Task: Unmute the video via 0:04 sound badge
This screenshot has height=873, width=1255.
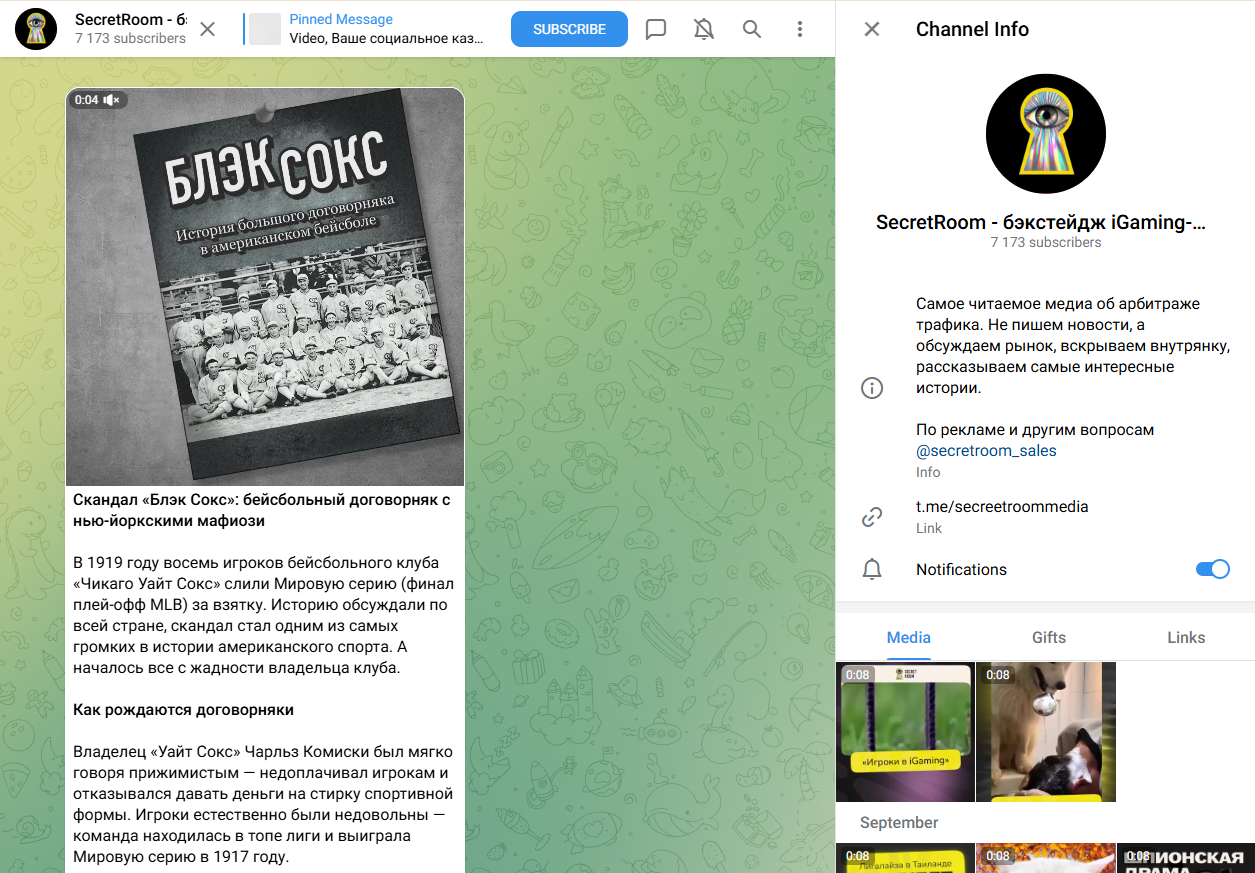Action: (x=97, y=100)
